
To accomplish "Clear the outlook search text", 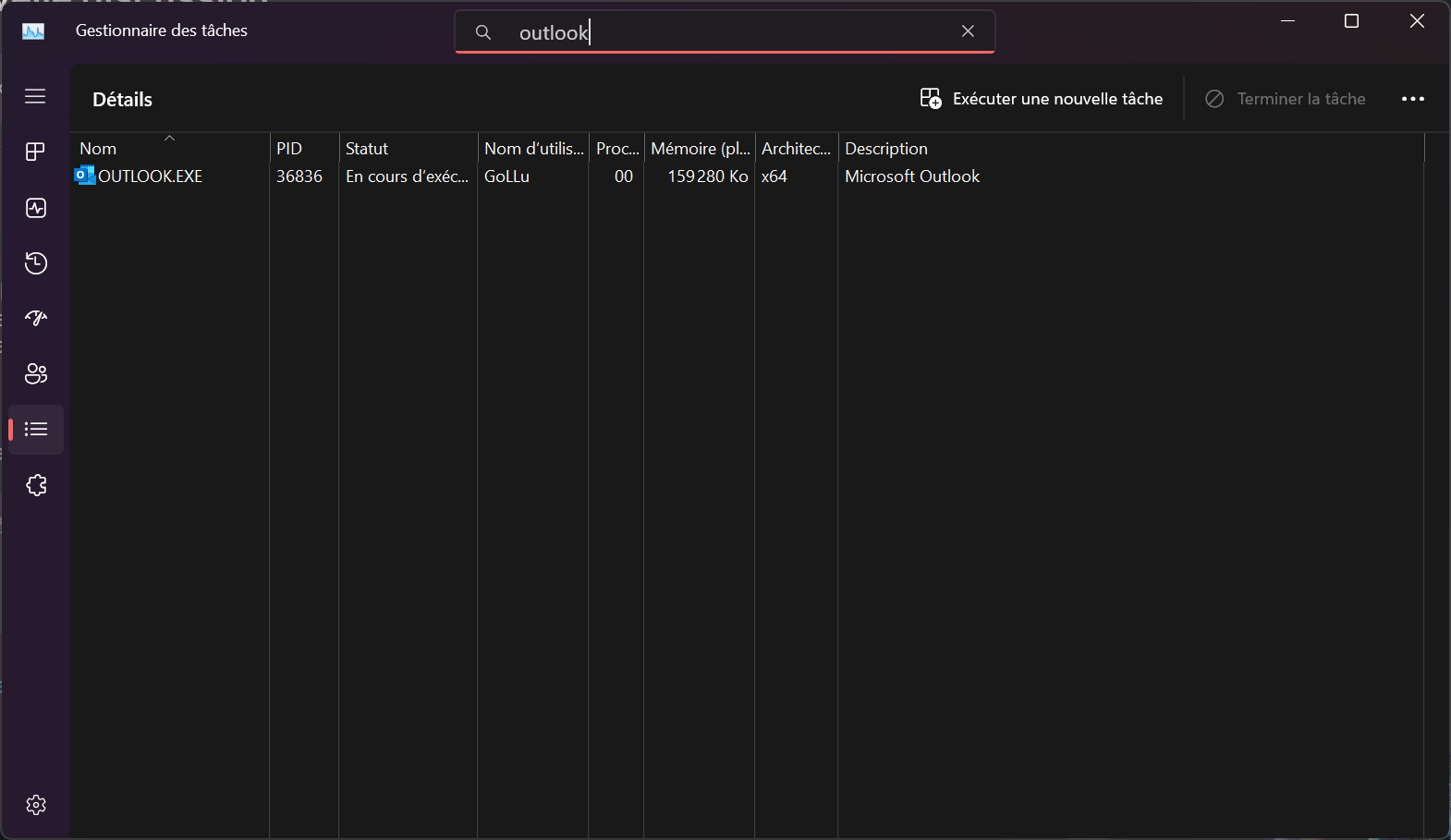I will coord(968,31).
